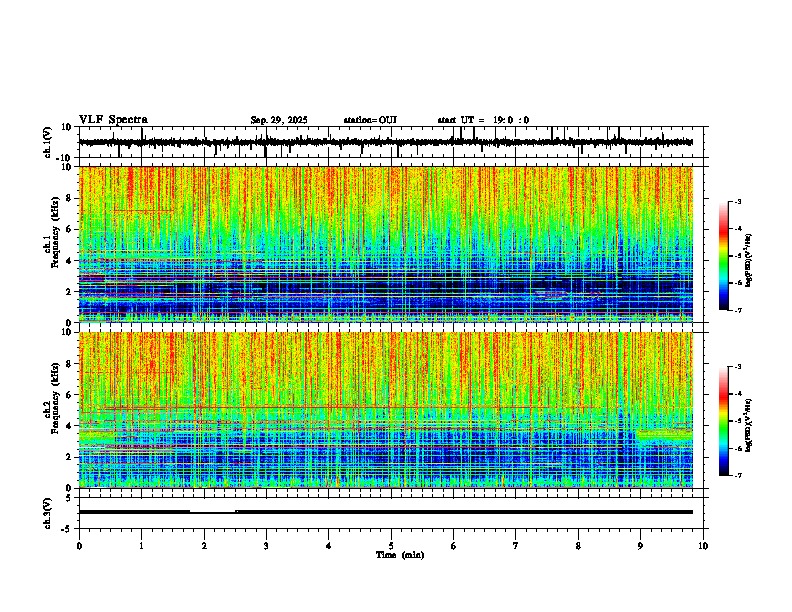Viewport: 792px width, 612px height.
Task: Click the '-3' label on ch.1 colorbar
Action: coord(737,201)
